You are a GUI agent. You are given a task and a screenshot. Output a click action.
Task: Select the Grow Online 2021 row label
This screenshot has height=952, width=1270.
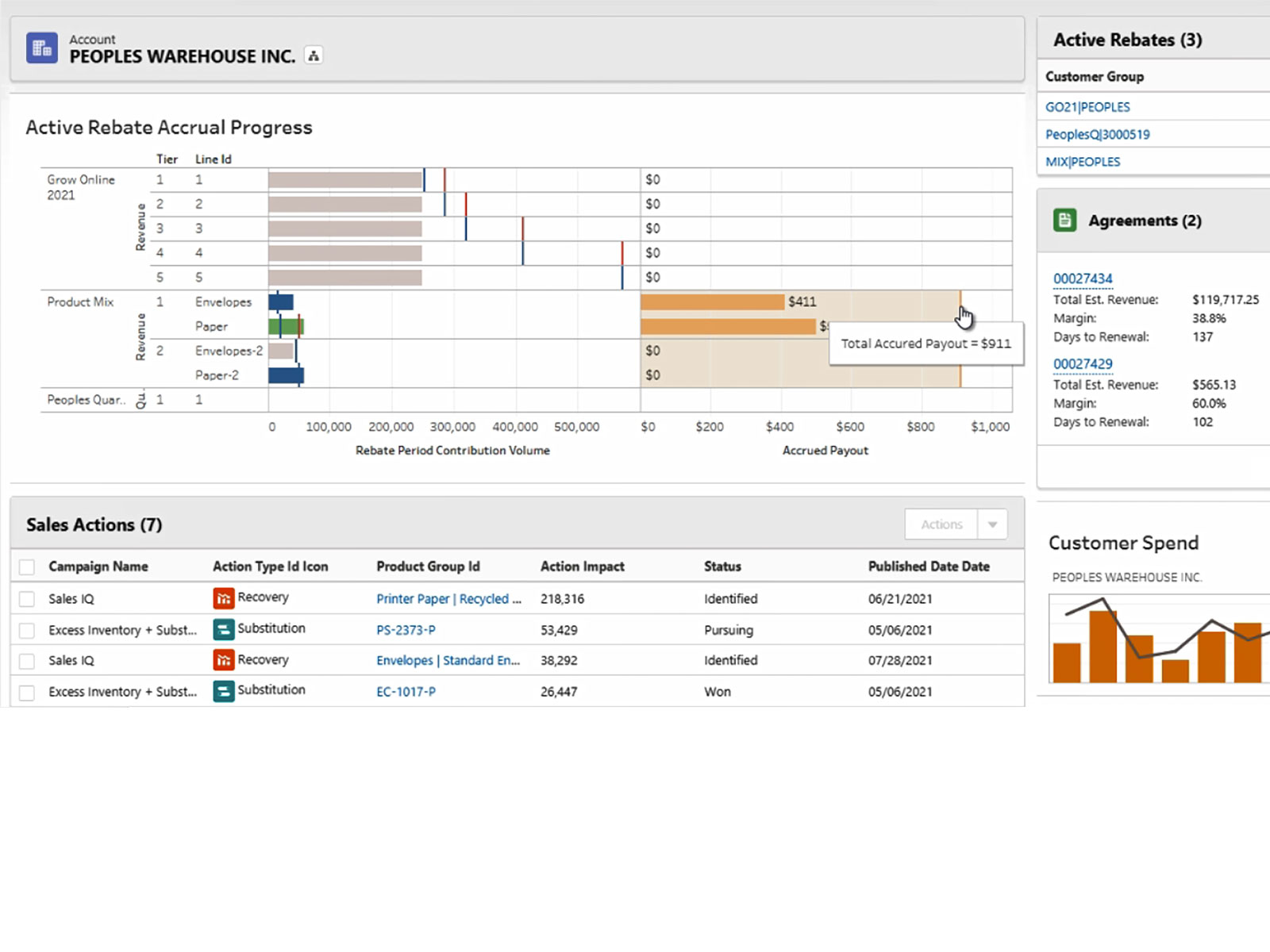coord(81,187)
